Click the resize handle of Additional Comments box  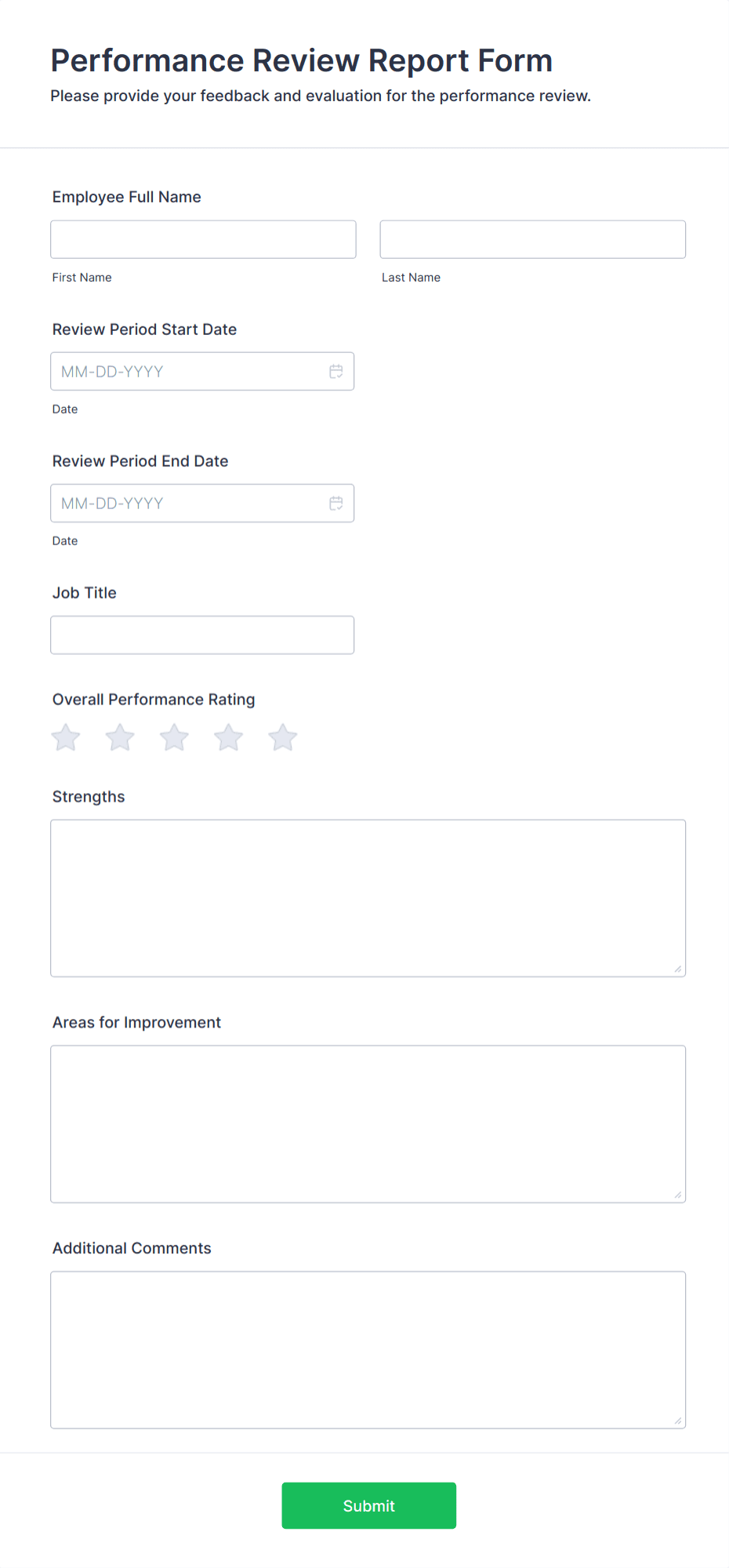(677, 1421)
